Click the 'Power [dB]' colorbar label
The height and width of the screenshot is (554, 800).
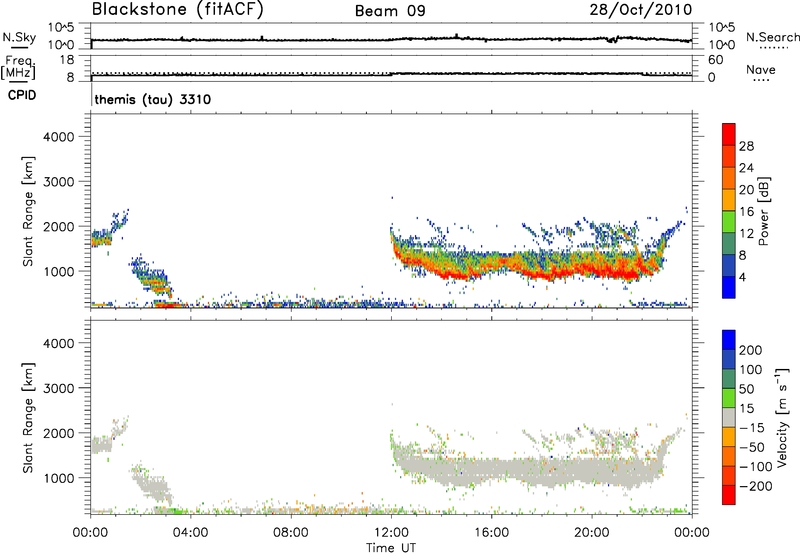(x=763, y=211)
